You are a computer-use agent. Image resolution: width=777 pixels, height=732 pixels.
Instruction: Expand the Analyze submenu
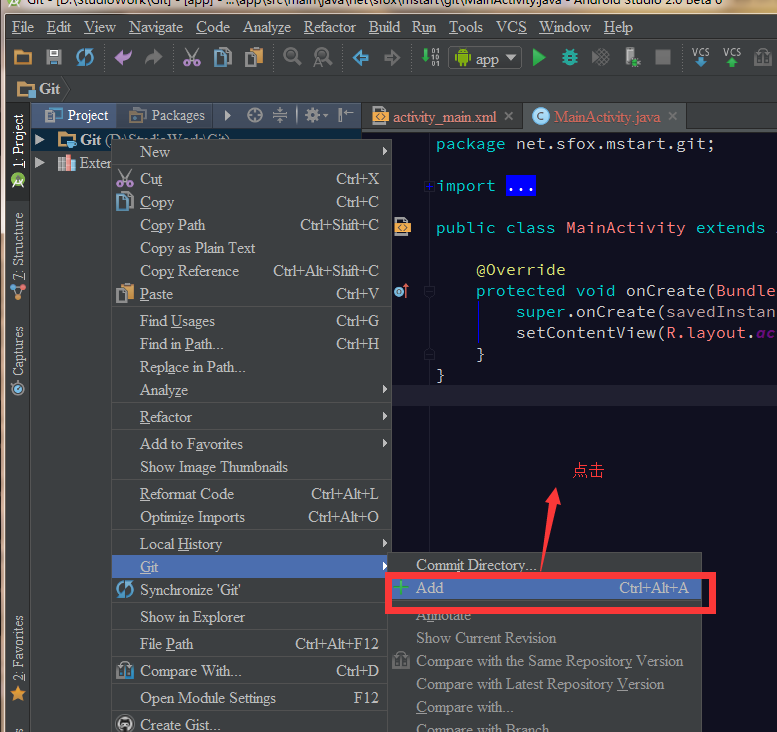pyautogui.click(x=251, y=390)
